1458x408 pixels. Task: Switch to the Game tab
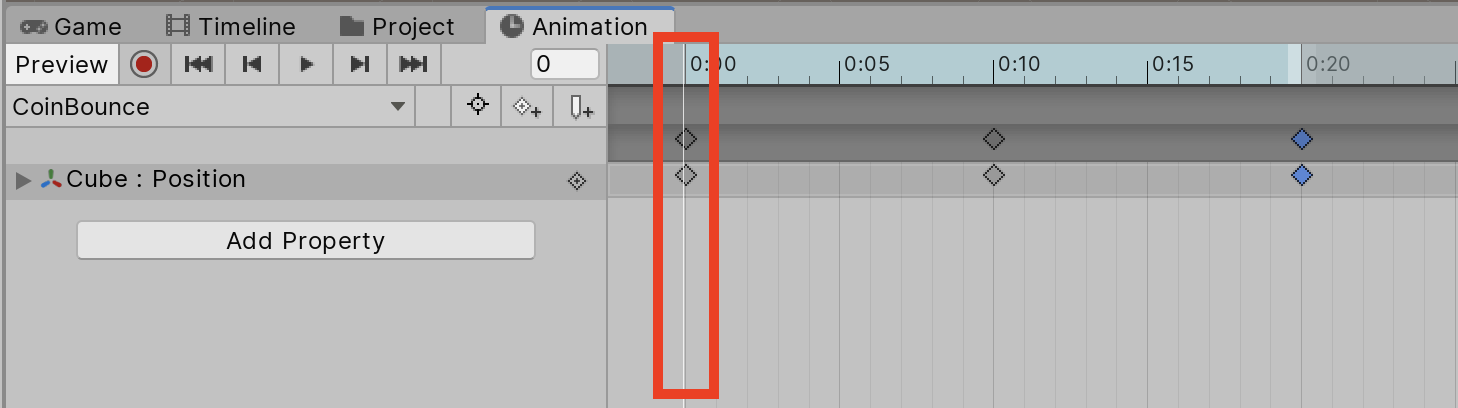pyautogui.click(x=72, y=26)
